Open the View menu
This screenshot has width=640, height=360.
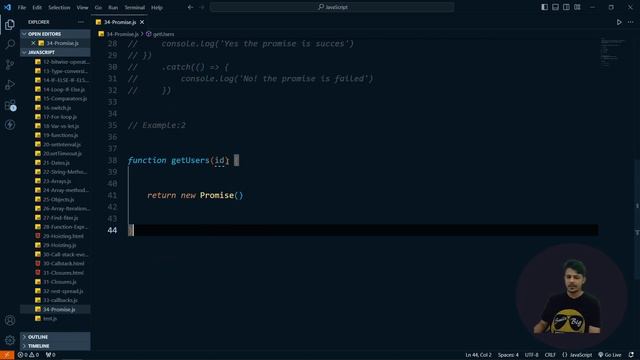click(x=82, y=7)
